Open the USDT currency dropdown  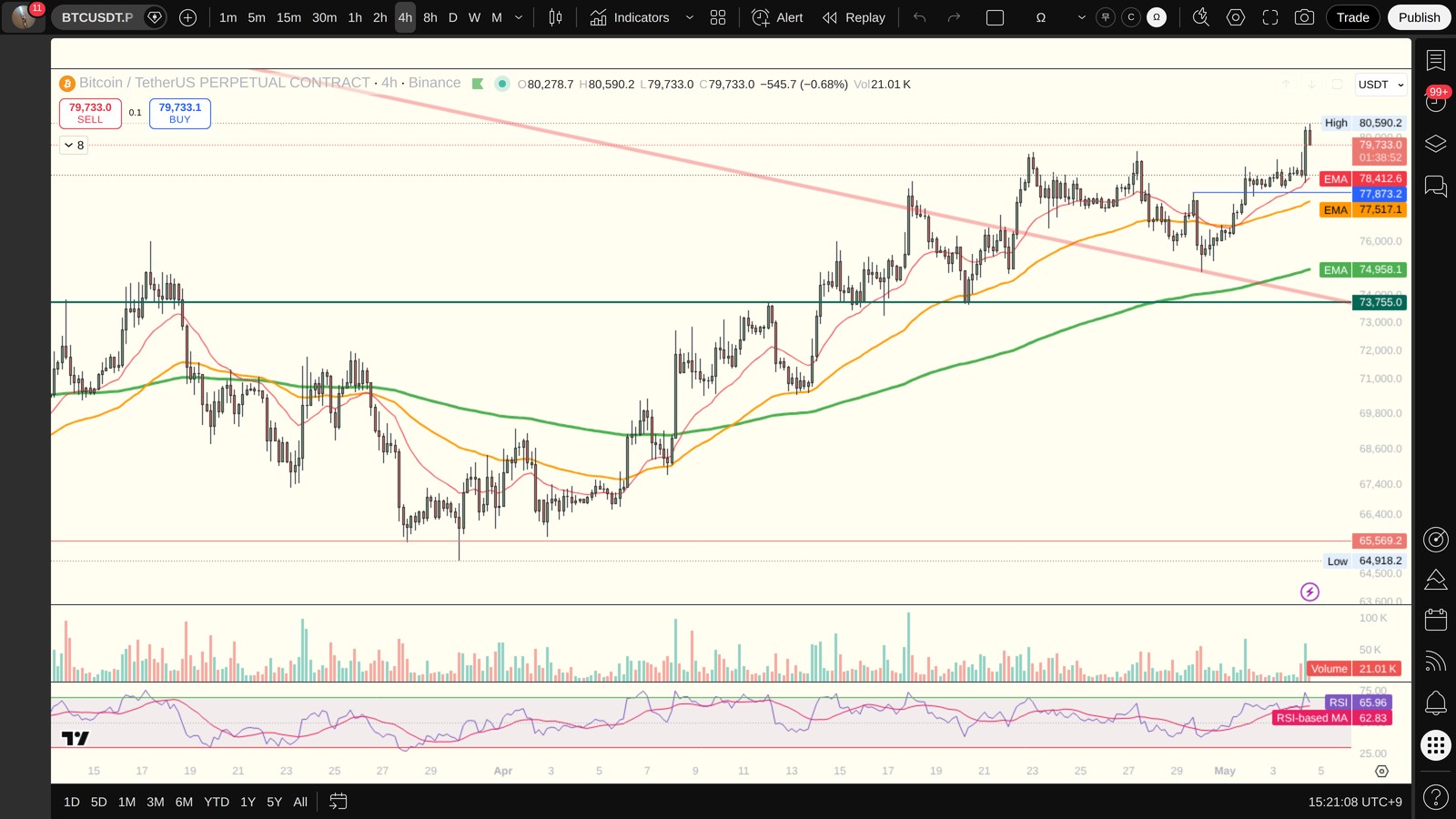(x=1380, y=85)
